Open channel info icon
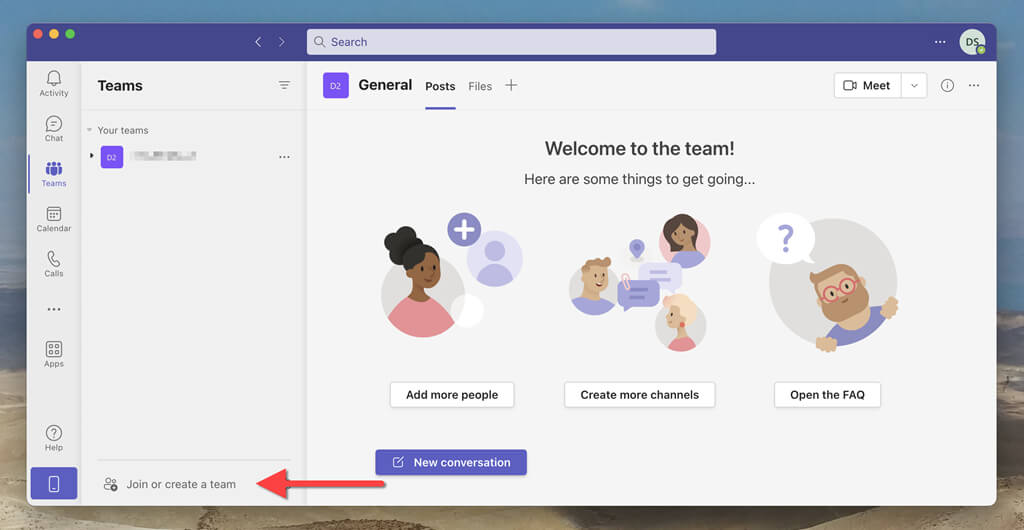The width and height of the screenshot is (1024, 530). [947, 86]
